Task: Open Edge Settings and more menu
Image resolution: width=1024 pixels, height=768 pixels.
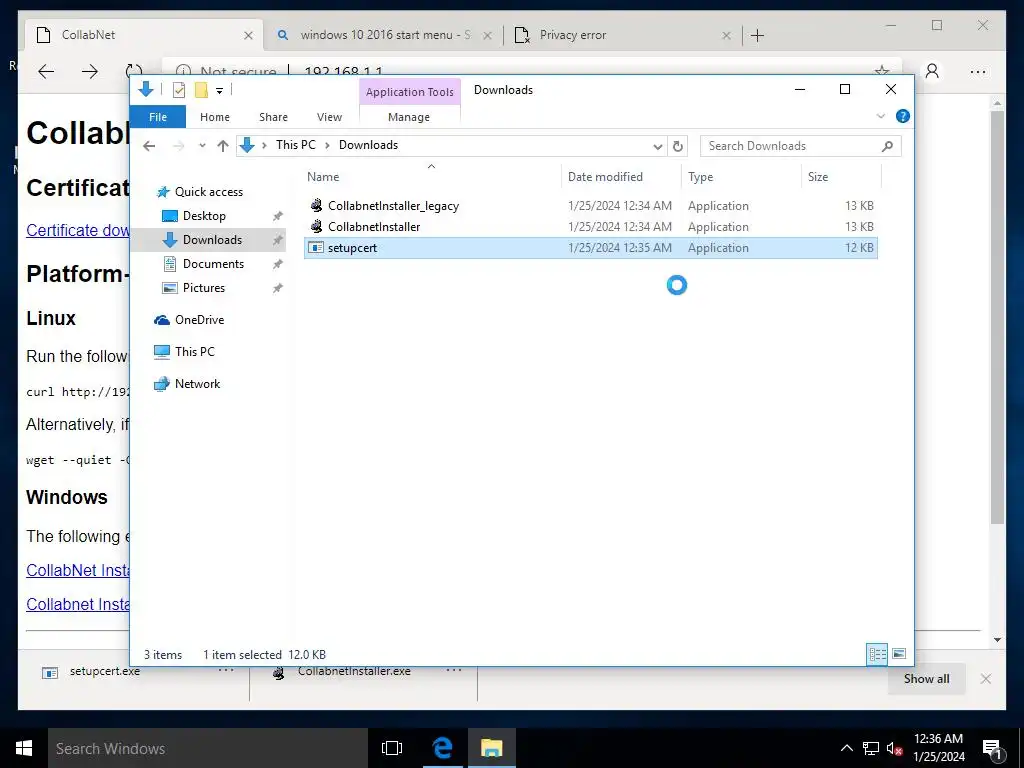Action: pos(978,72)
